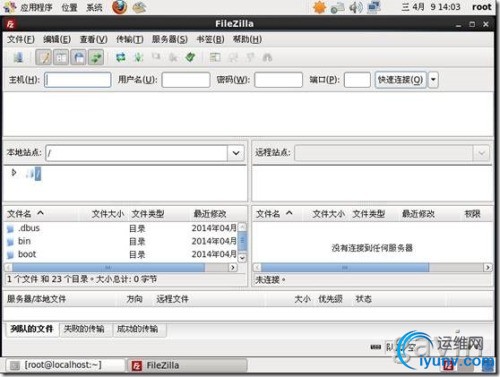
Task: Toggle the remote directory tree view
Action: [79, 57]
